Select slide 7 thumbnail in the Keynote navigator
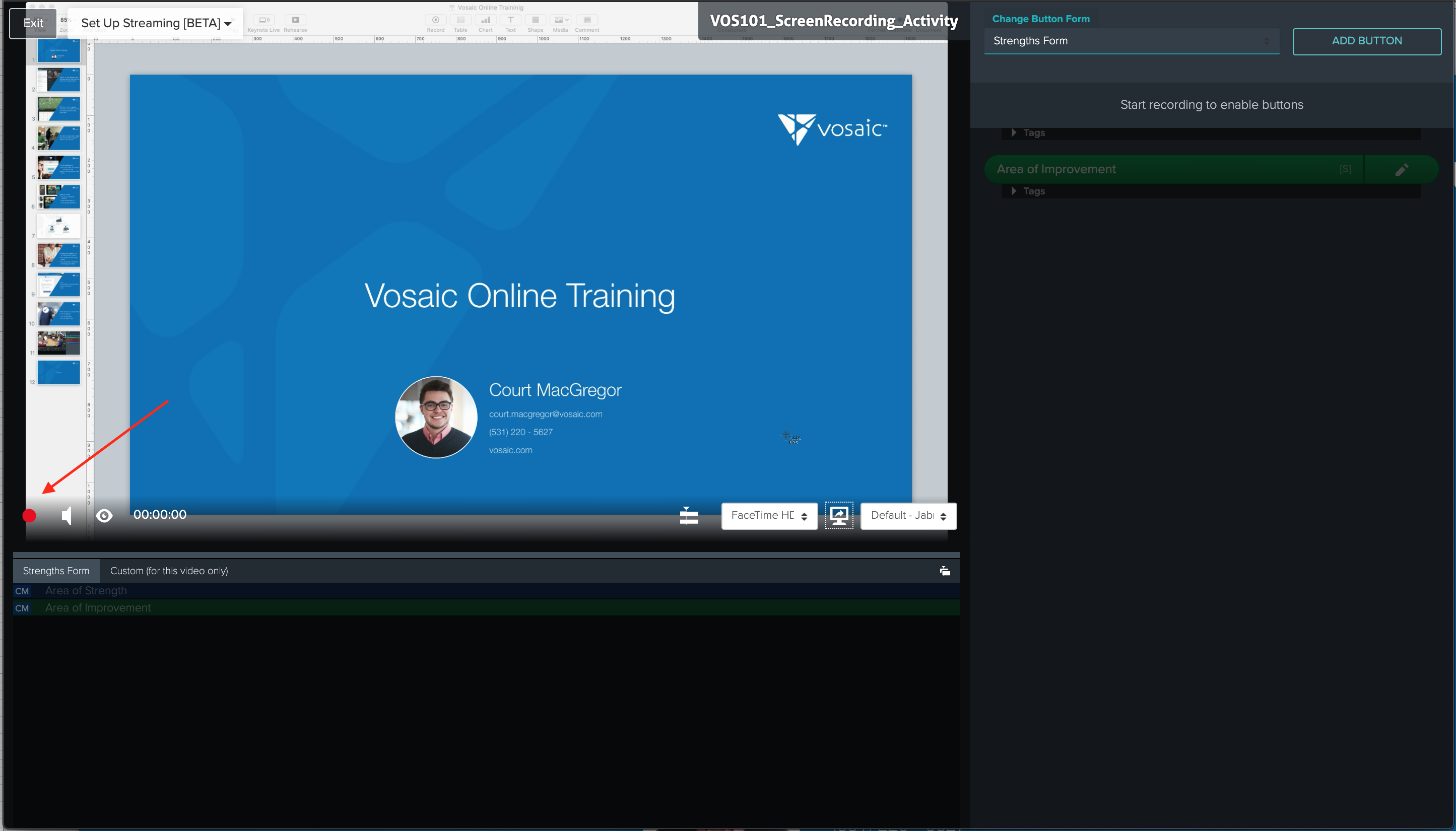Viewport: 1456px width, 831px height. (x=59, y=226)
